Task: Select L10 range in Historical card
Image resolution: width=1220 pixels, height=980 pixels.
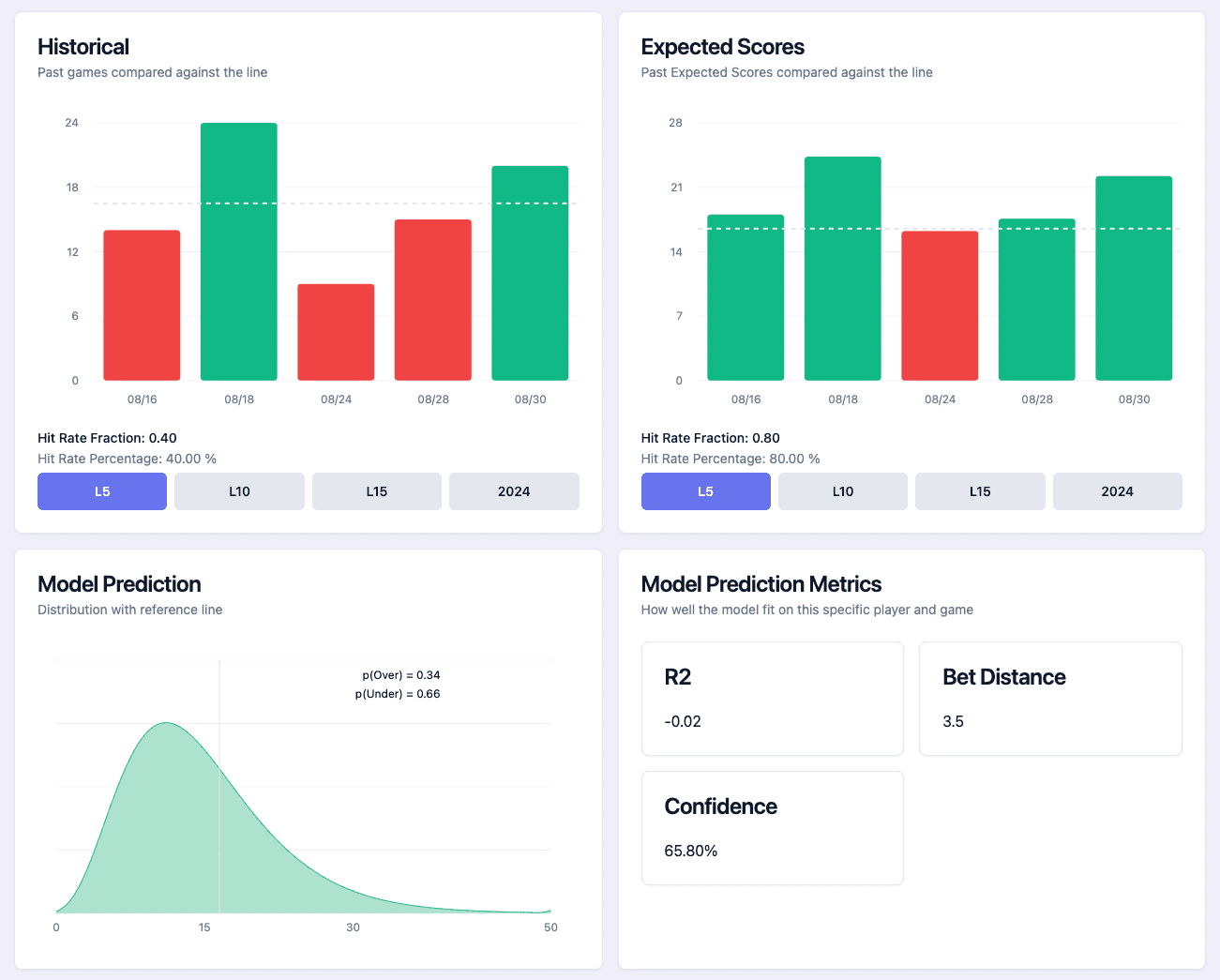Action: click(x=239, y=491)
